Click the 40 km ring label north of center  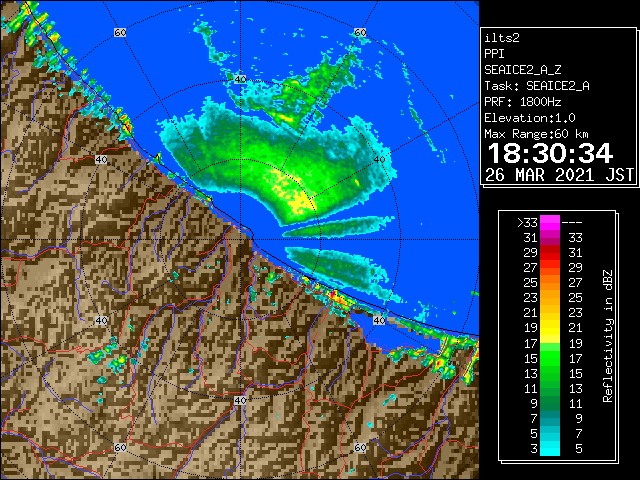240,79
